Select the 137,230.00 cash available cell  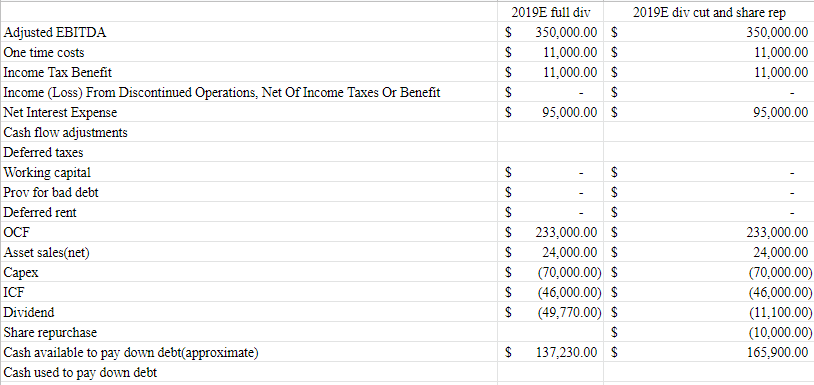566,353
